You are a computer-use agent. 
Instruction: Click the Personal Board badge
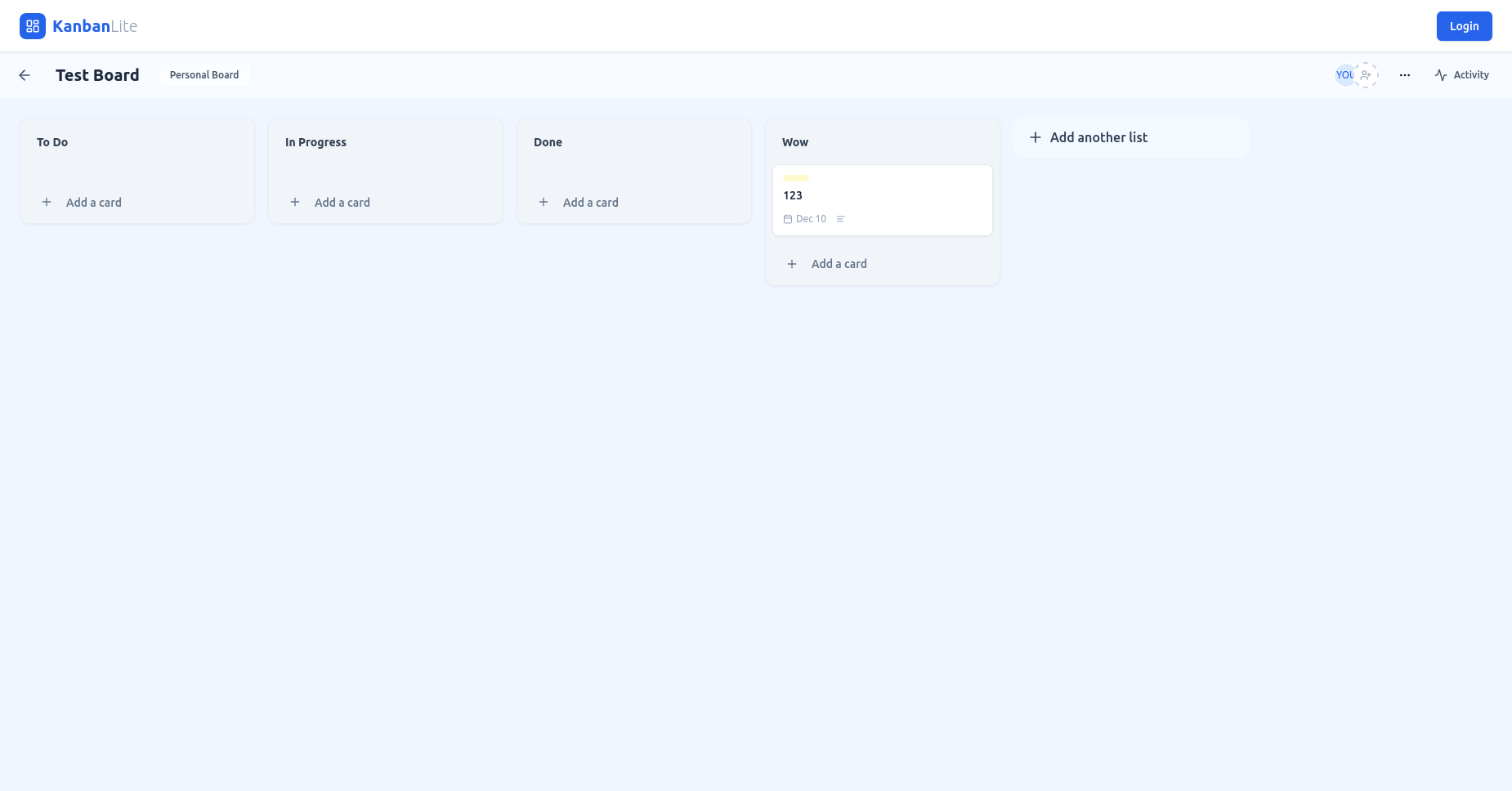[204, 75]
